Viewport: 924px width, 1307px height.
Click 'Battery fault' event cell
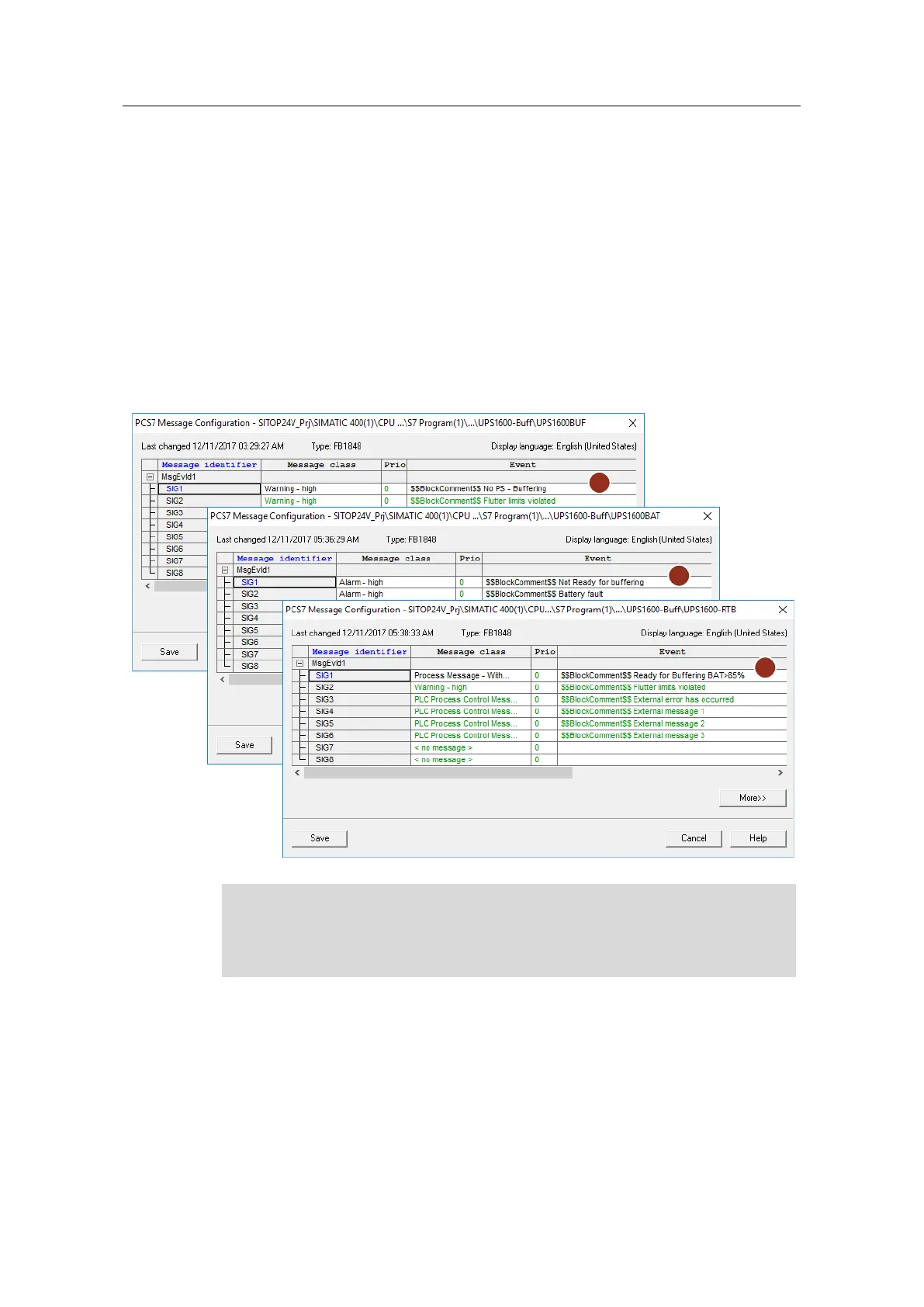pyautogui.click(x=597, y=594)
